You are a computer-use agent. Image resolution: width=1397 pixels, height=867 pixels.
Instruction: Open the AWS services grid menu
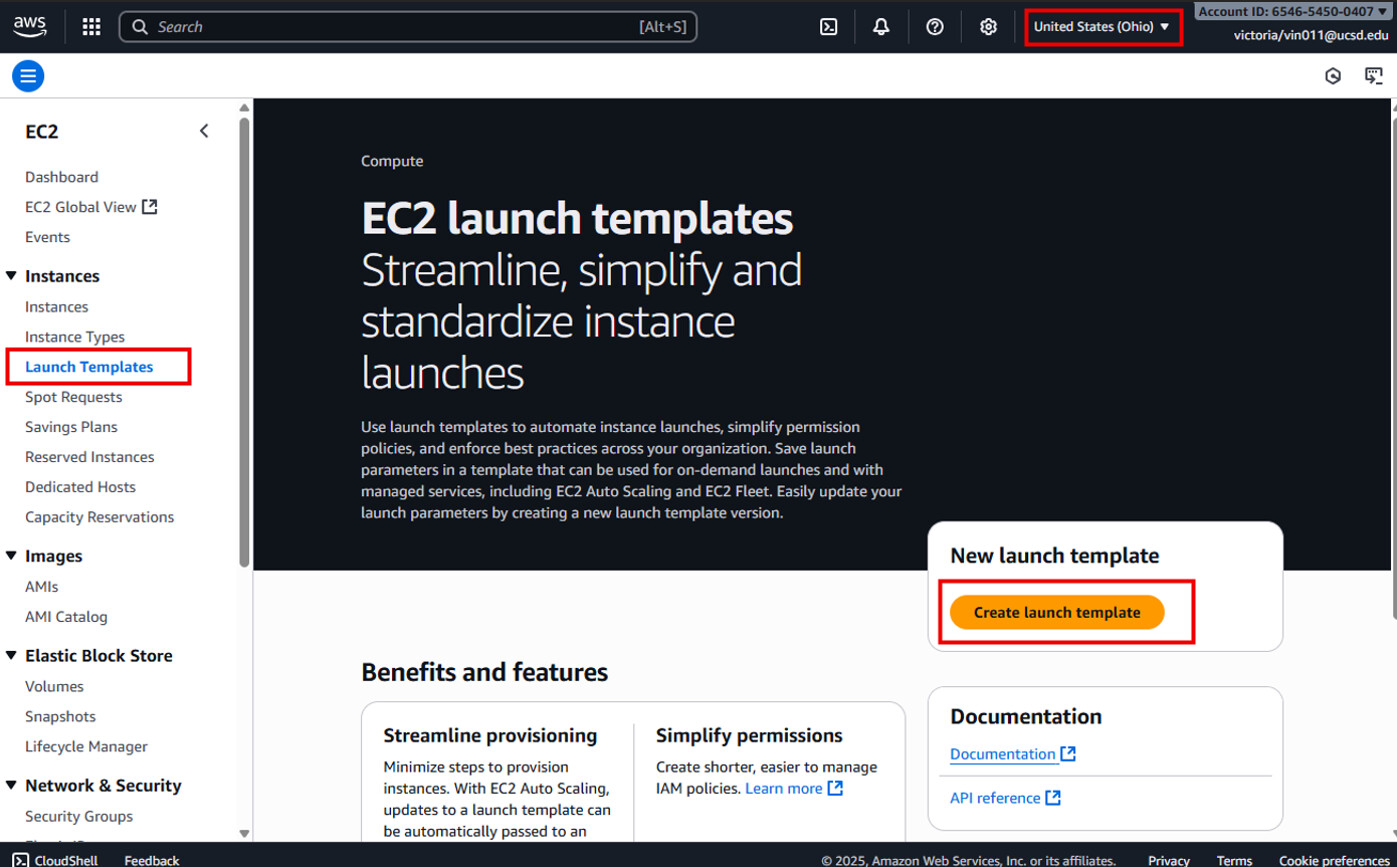pyautogui.click(x=91, y=27)
